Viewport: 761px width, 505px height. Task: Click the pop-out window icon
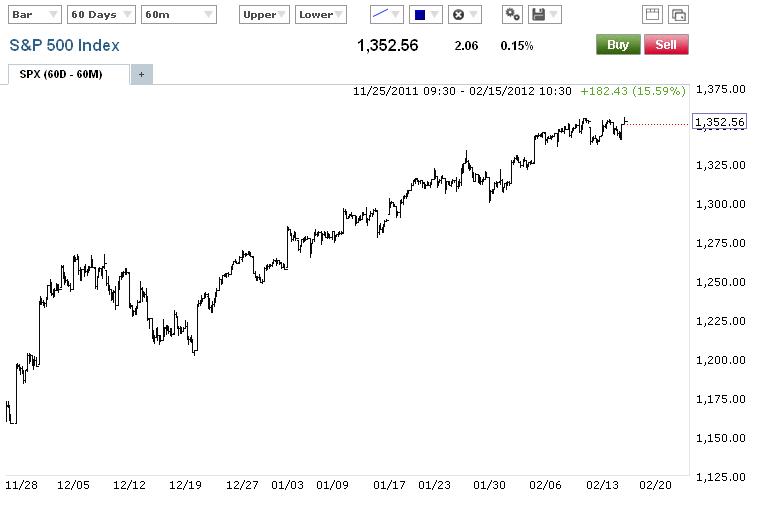pos(678,15)
